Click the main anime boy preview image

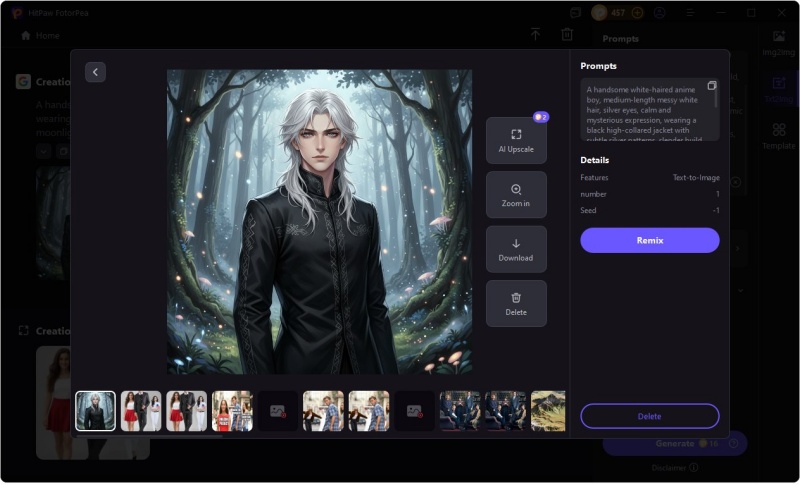[319, 222]
